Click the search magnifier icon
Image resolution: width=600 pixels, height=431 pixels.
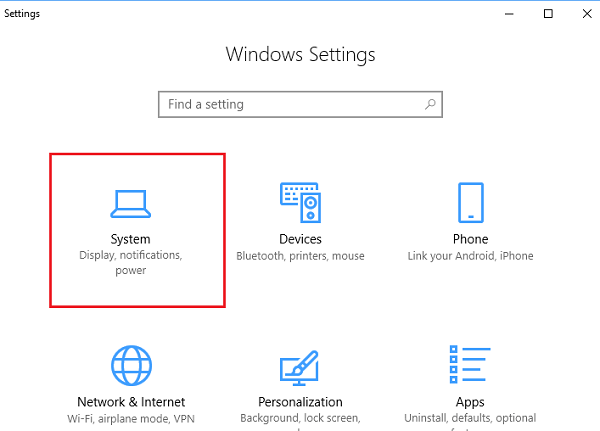click(x=430, y=104)
